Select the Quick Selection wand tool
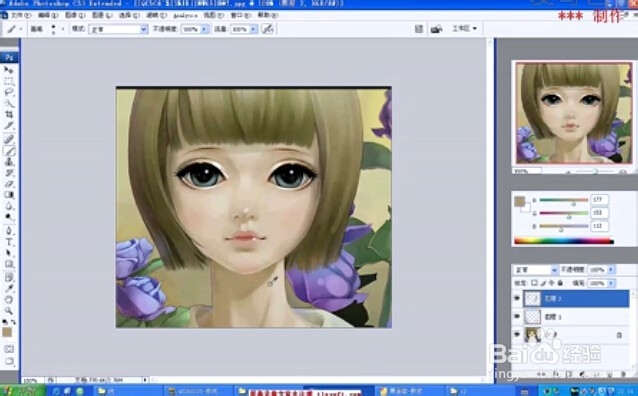The height and width of the screenshot is (396, 638). pos(9,103)
